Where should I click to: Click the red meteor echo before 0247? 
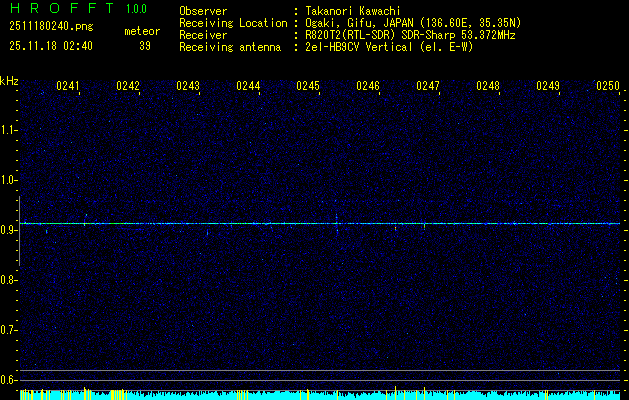pos(396,228)
